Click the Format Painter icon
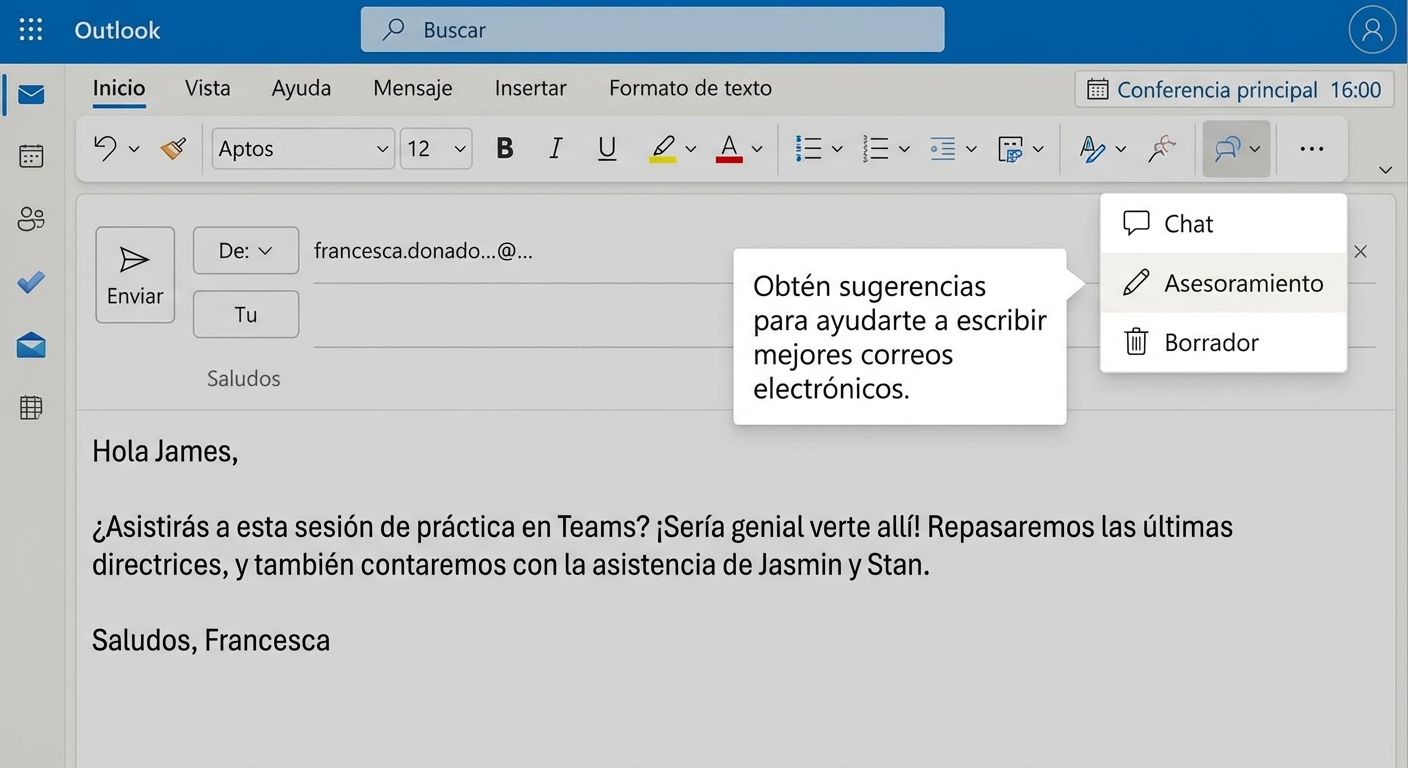This screenshot has height=768, width=1408. pyautogui.click(x=172, y=147)
